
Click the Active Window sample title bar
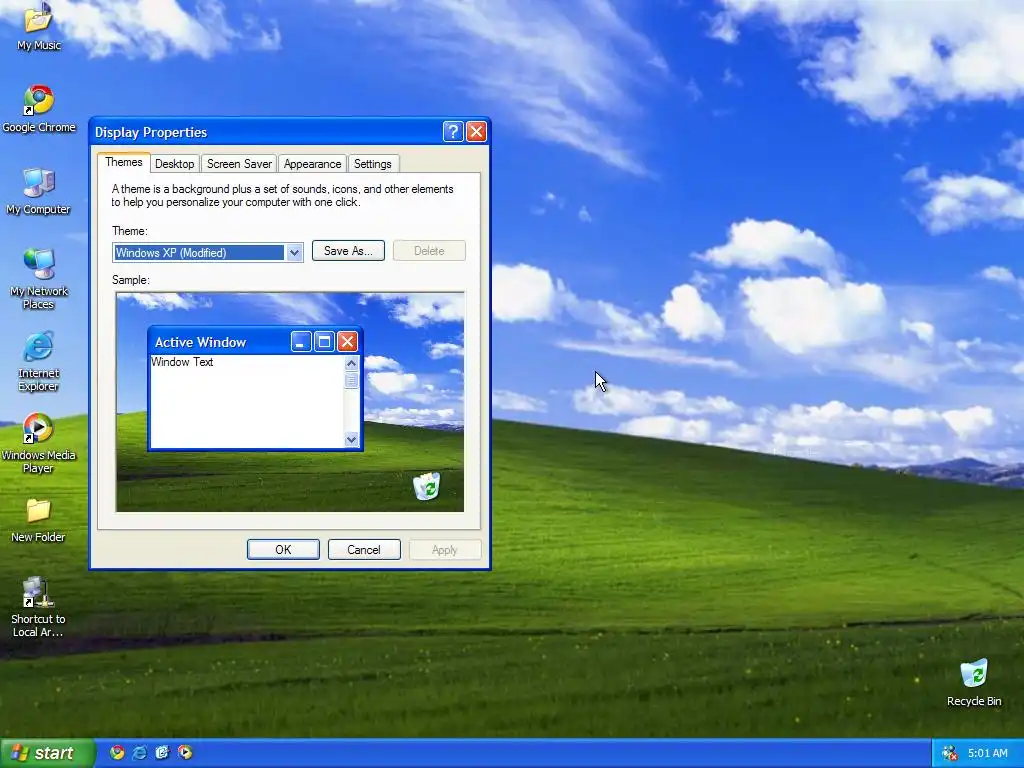click(x=255, y=342)
